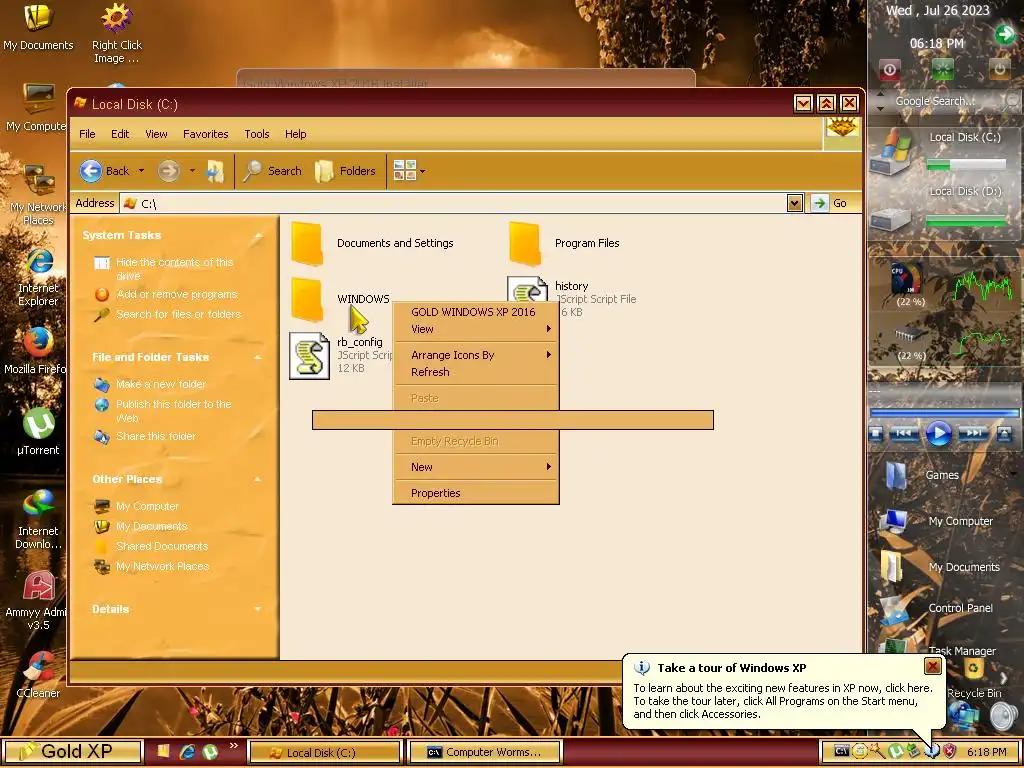The image size is (1024, 768).
Task: Click green restart icon in sidebar
Action: [x=942, y=69]
